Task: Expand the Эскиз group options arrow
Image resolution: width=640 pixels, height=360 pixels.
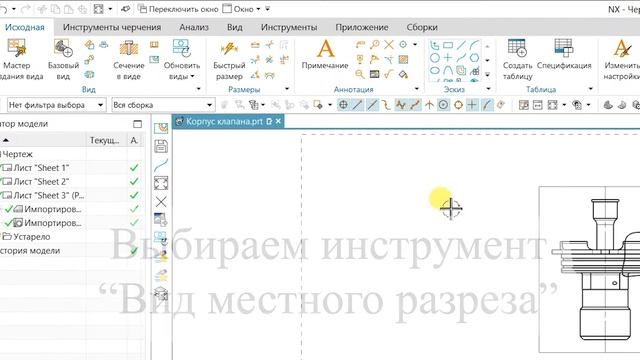Action: click(489, 89)
